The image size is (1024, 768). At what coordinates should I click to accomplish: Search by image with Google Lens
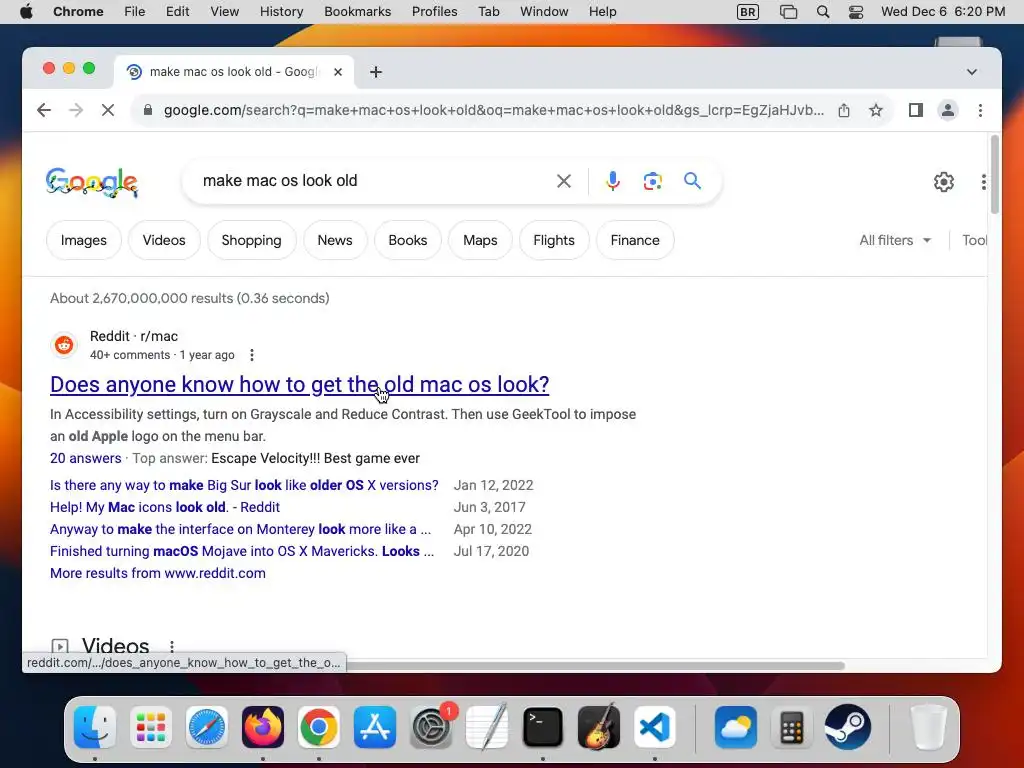[652, 181]
